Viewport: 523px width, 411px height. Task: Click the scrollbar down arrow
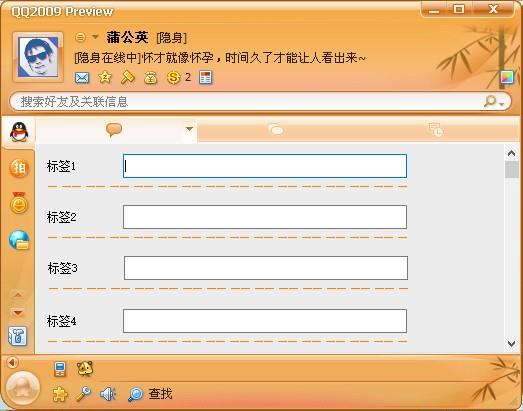[511, 344]
